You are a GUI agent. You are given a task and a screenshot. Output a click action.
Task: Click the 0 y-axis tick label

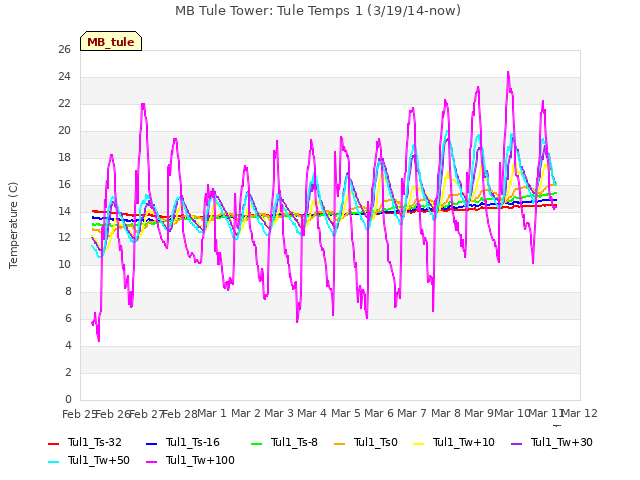68,400
